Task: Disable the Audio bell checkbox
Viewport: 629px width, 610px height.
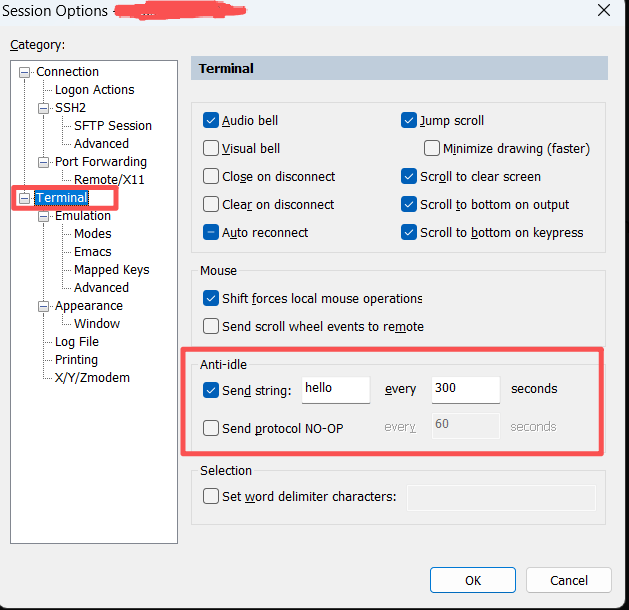Action: [211, 121]
